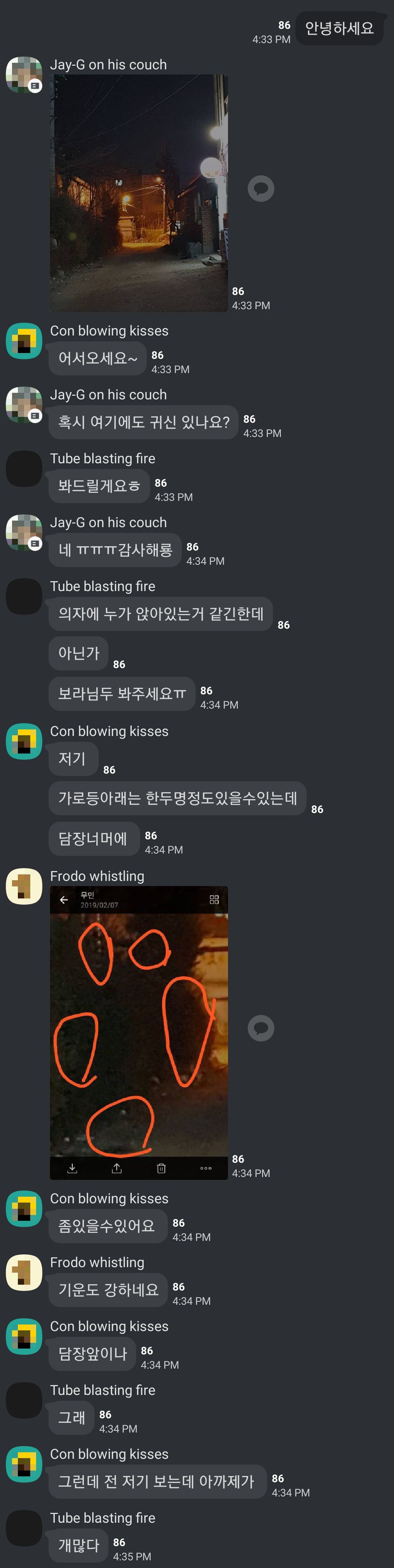Tap the back arrow in the shared screenshot
Image resolution: width=394 pixels, height=1568 pixels.
tap(64, 900)
